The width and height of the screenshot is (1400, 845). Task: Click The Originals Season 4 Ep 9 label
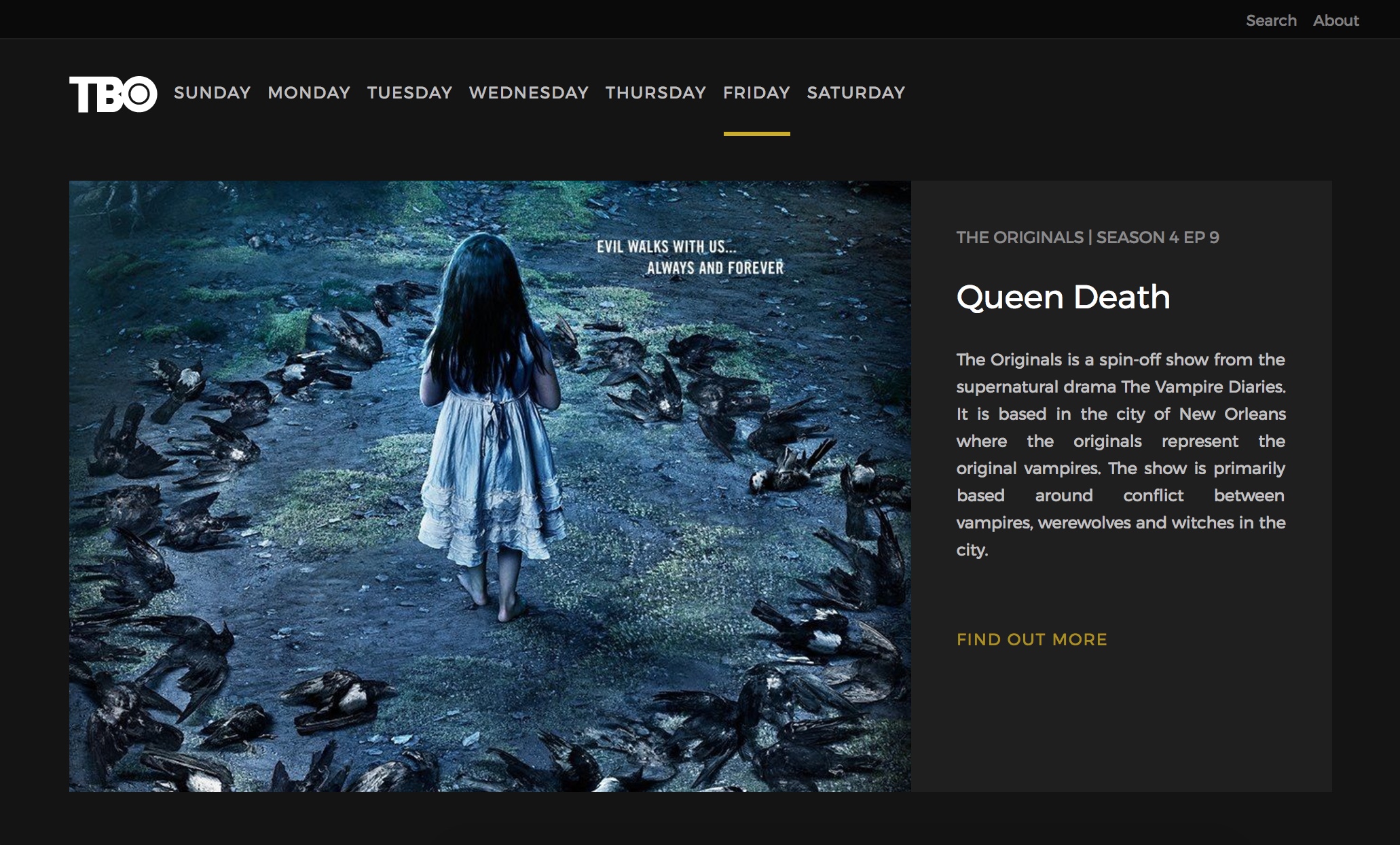(x=1087, y=238)
